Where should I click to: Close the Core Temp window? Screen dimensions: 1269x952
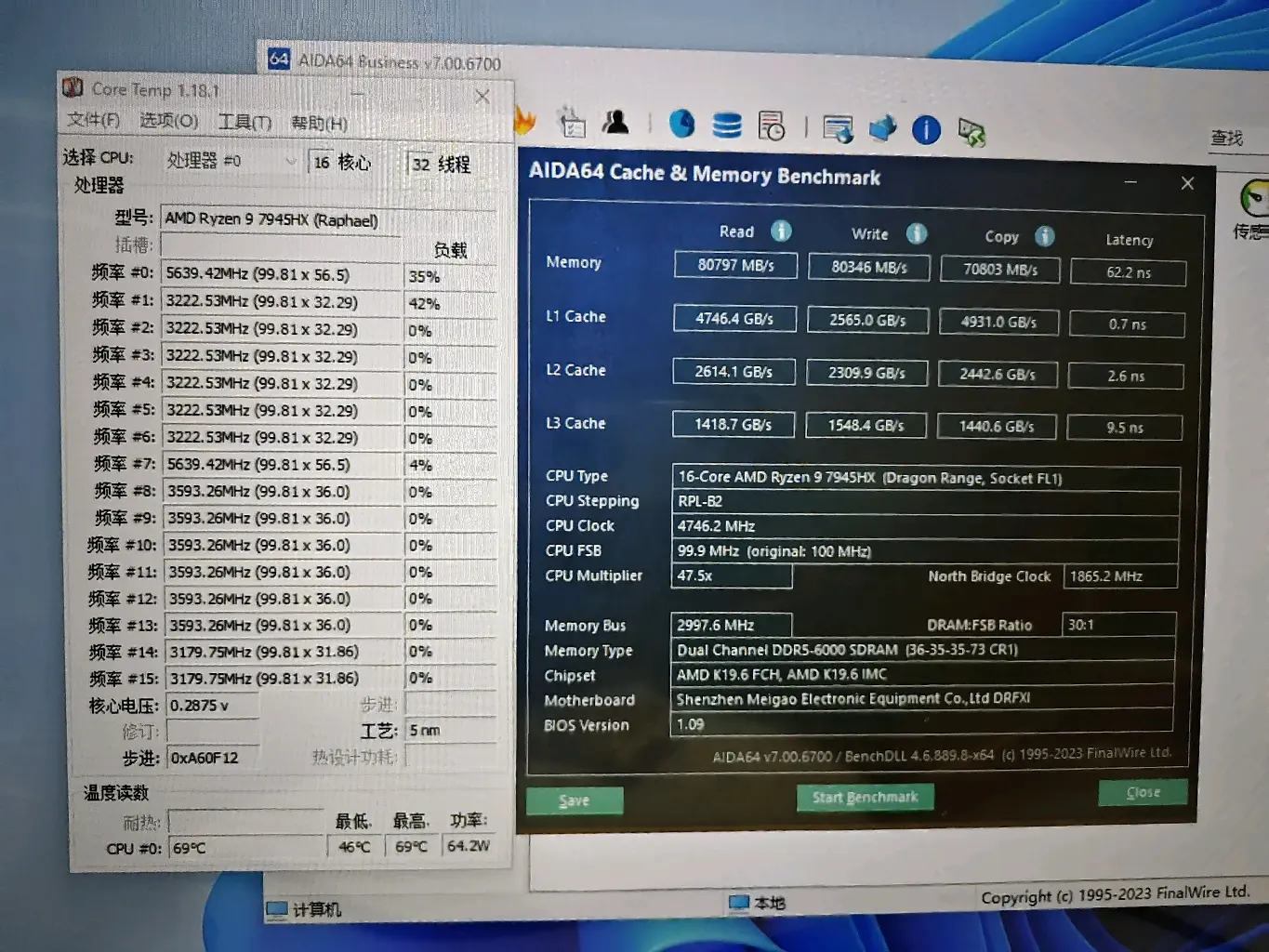click(x=482, y=96)
